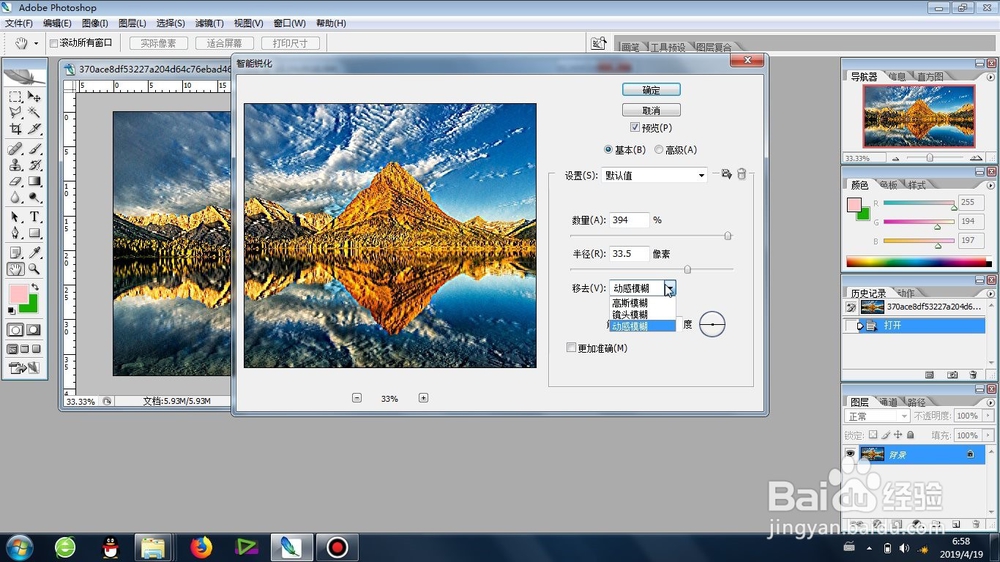Viewport: 1000px width, 562px height.
Task: Select the Magic Wand tool
Action: [34, 113]
